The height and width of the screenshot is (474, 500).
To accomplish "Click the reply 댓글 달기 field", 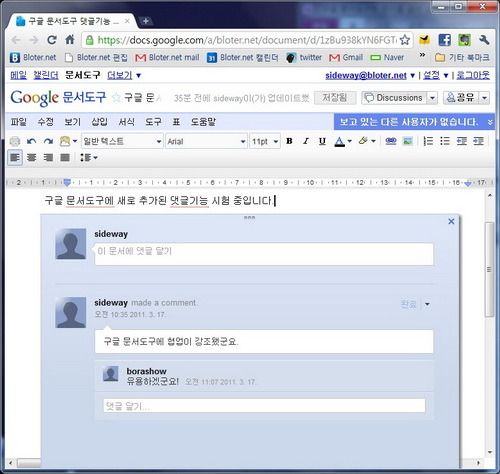I will (x=264, y=406).
